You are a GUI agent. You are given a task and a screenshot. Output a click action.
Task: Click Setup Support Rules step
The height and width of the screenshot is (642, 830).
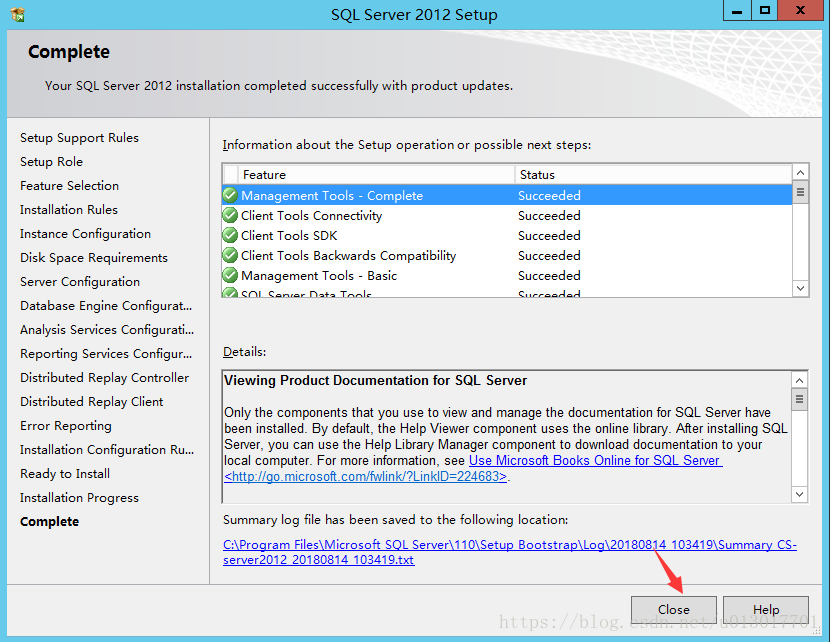click(x=79, y=138)
